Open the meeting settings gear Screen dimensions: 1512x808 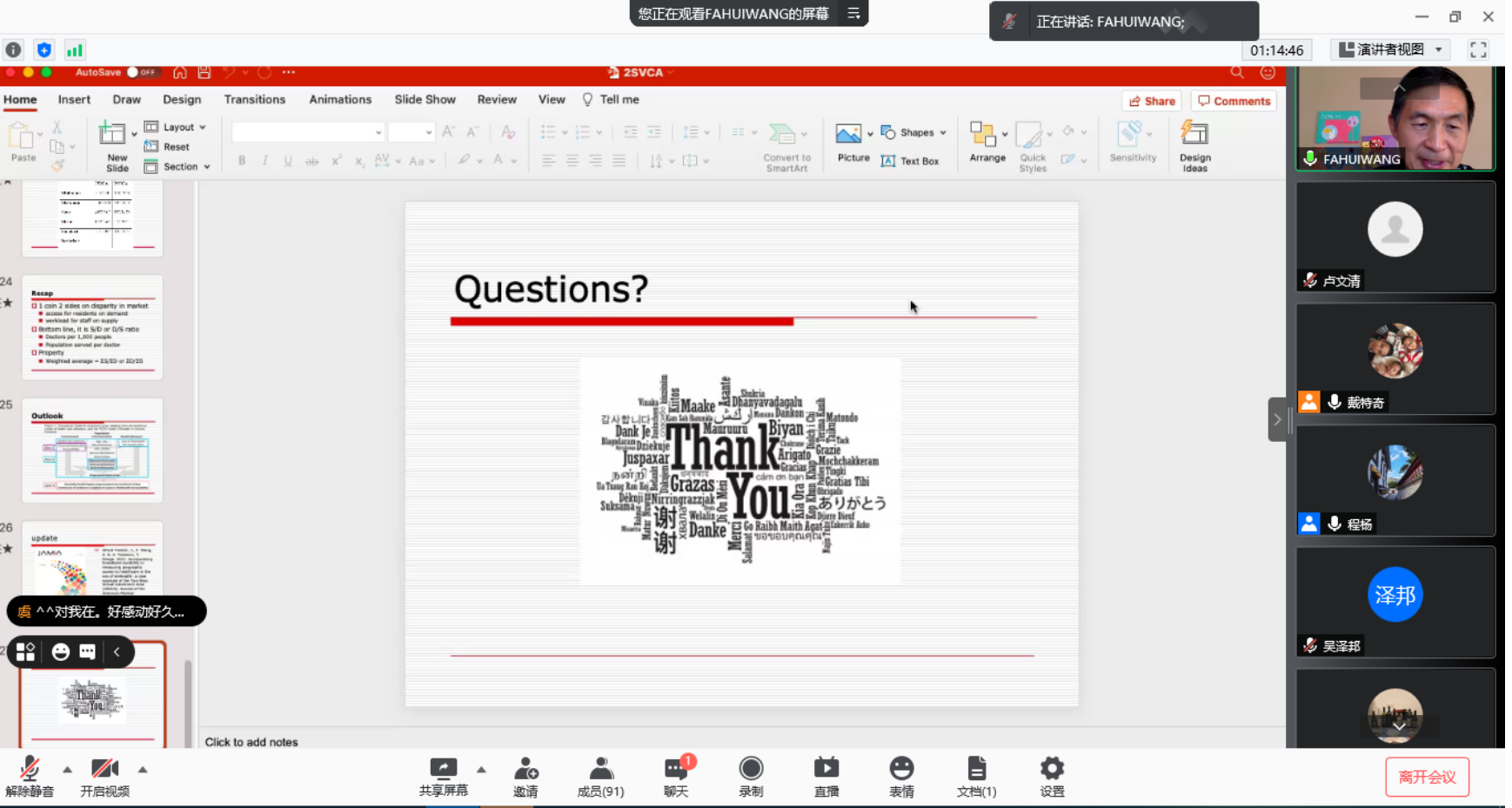coord(1052,769)
